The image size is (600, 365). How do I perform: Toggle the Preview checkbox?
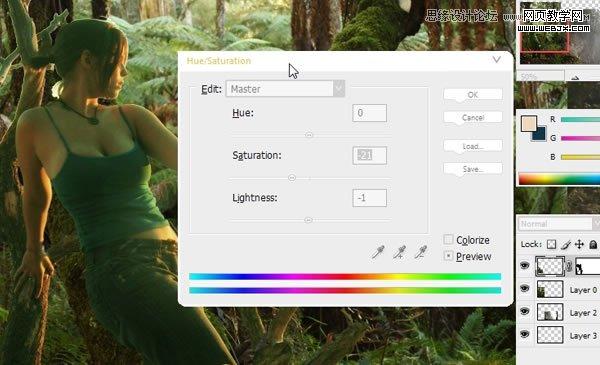click(448, 256)
